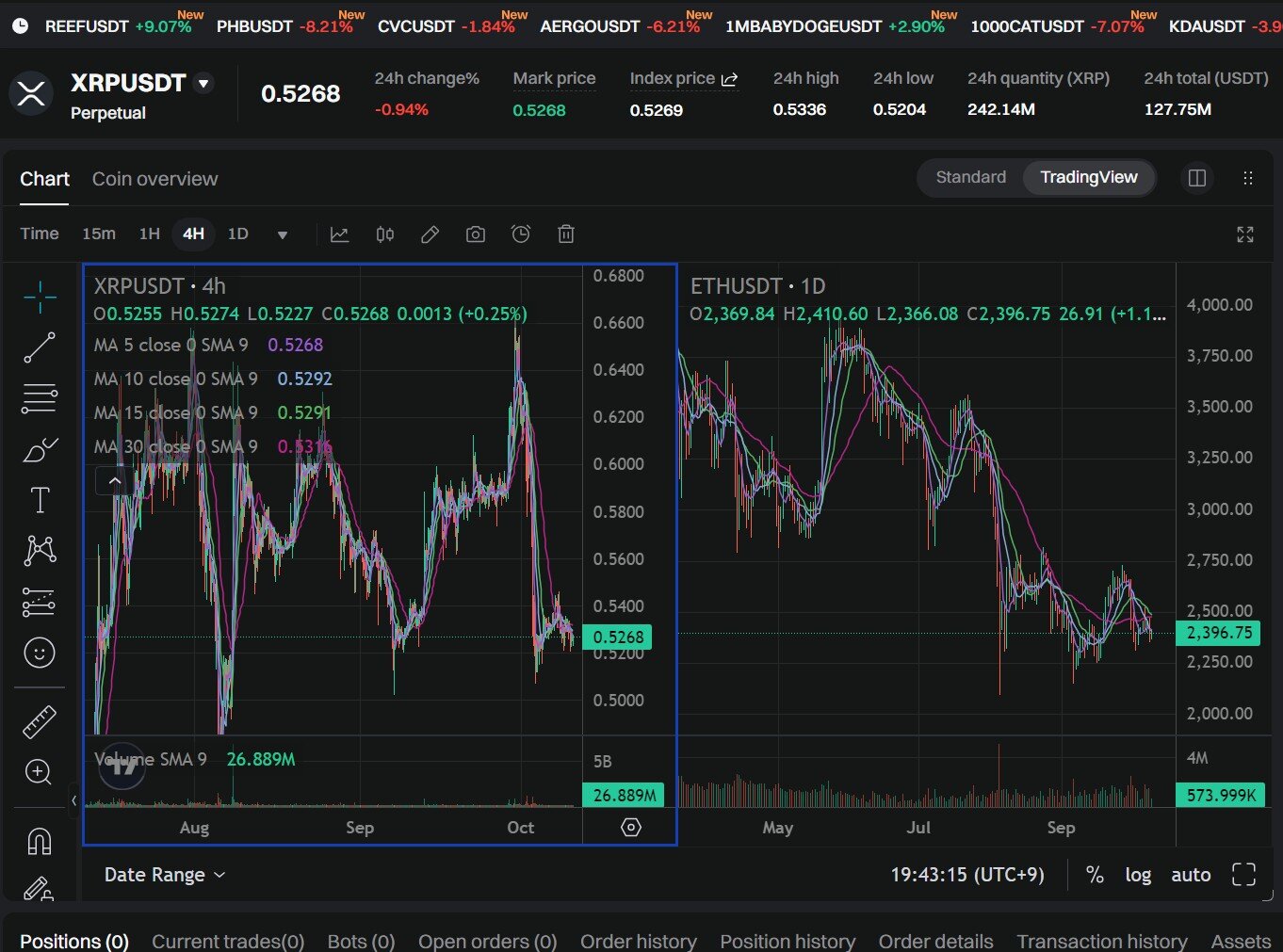Toggle chart maximize bracket icon
The height and width of the screenshot is (952, 1283).
pos(1243,875)
